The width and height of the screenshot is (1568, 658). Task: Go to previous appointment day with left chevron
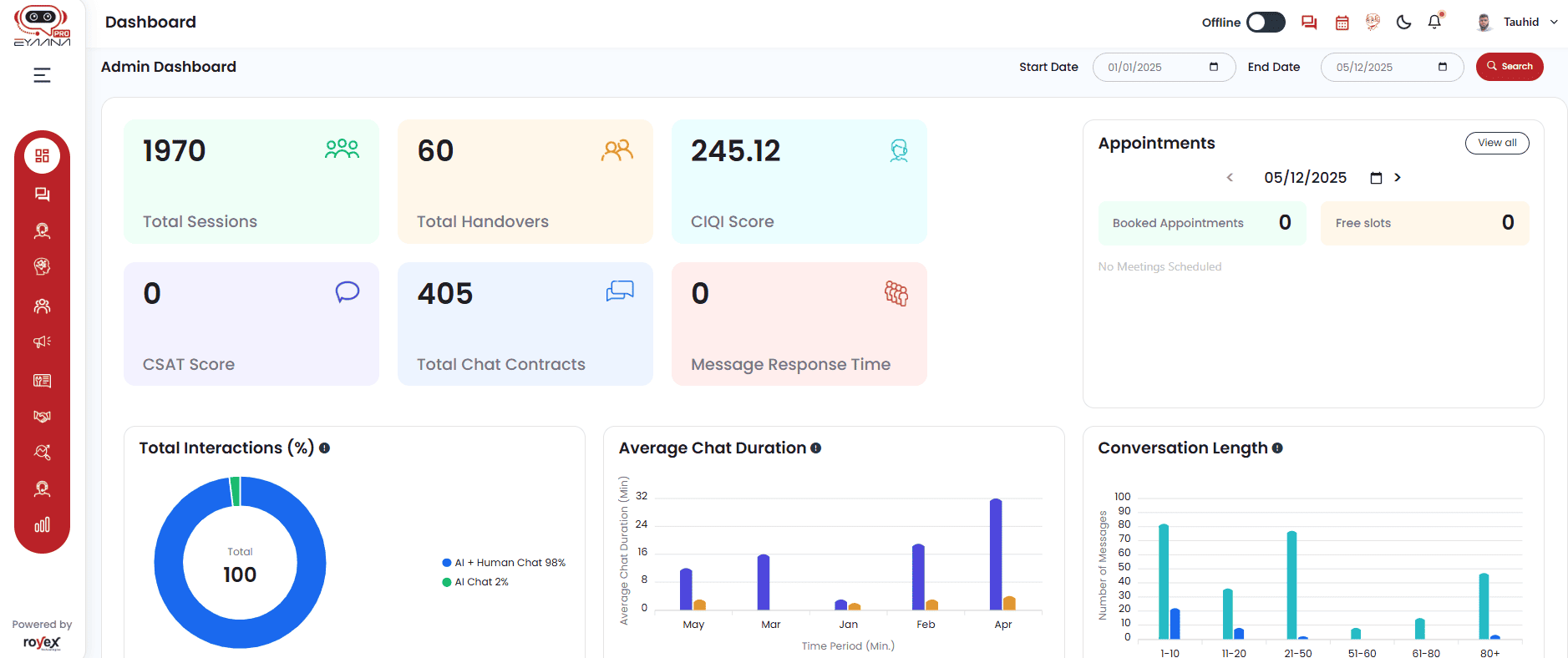(x=1230, y=177)
